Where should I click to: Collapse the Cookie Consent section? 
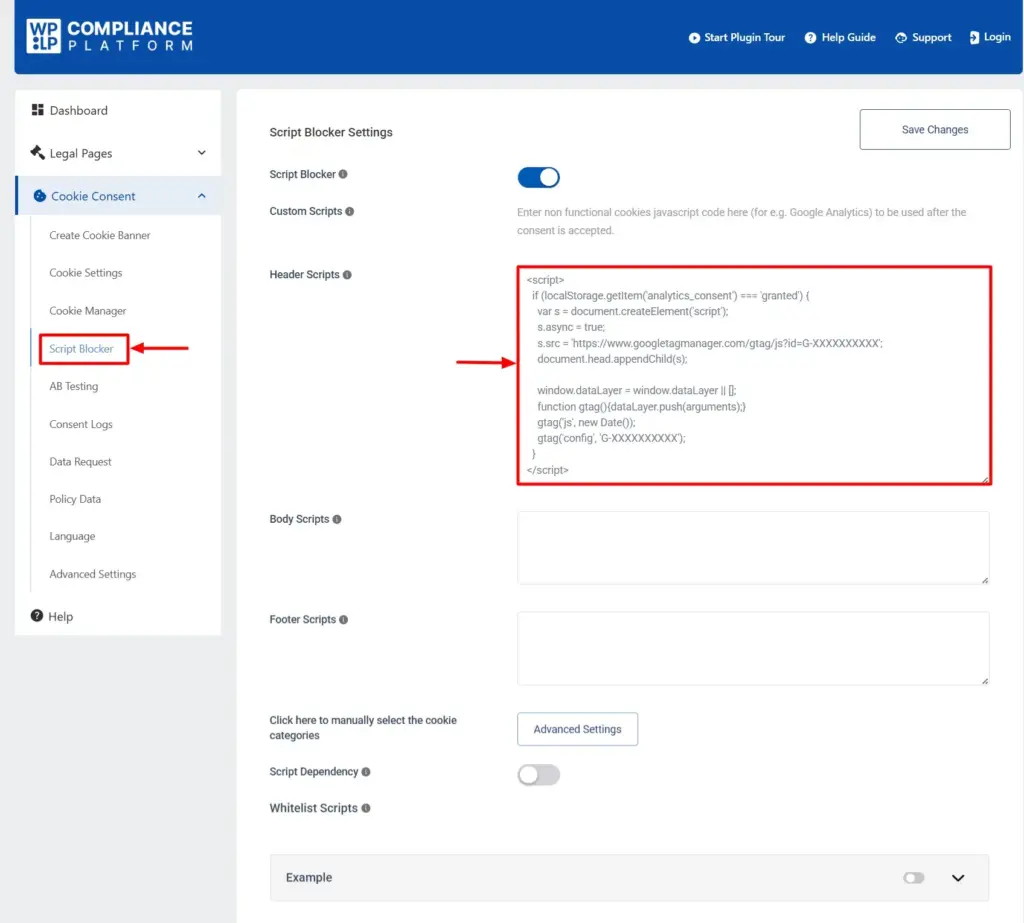[201, 196]
